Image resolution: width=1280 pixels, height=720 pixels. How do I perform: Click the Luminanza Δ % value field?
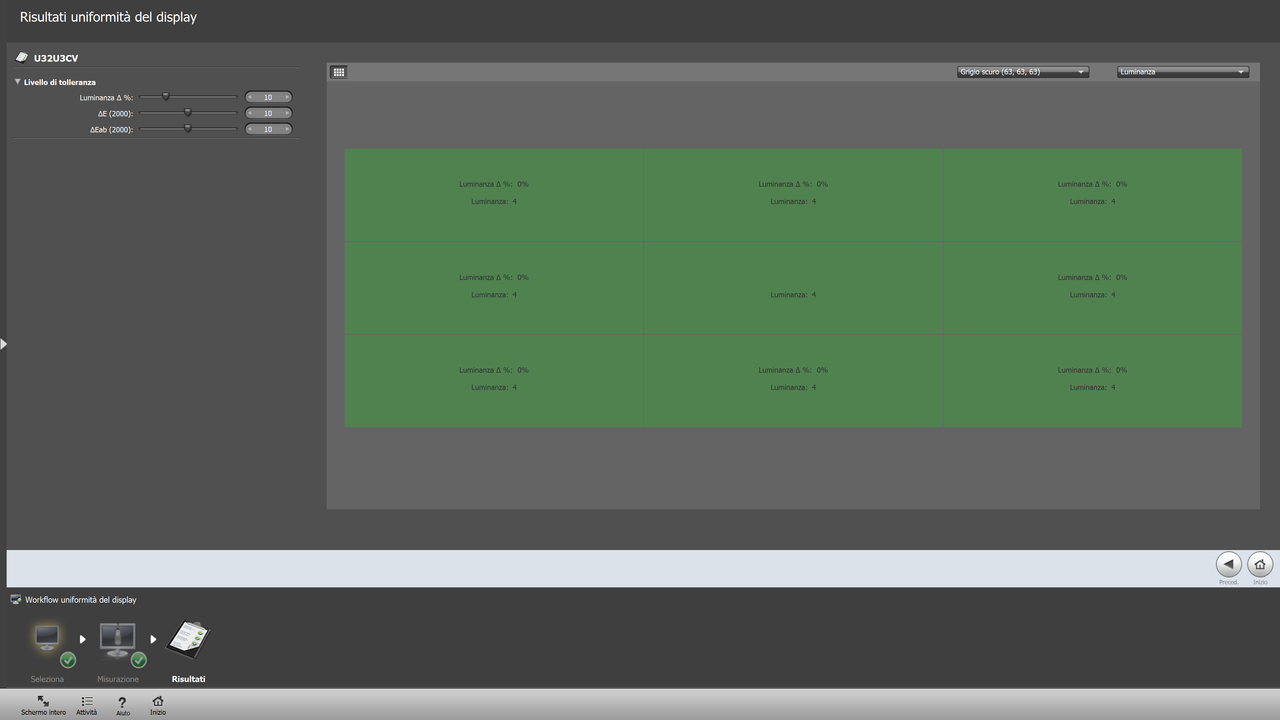[x=268, y=97]
